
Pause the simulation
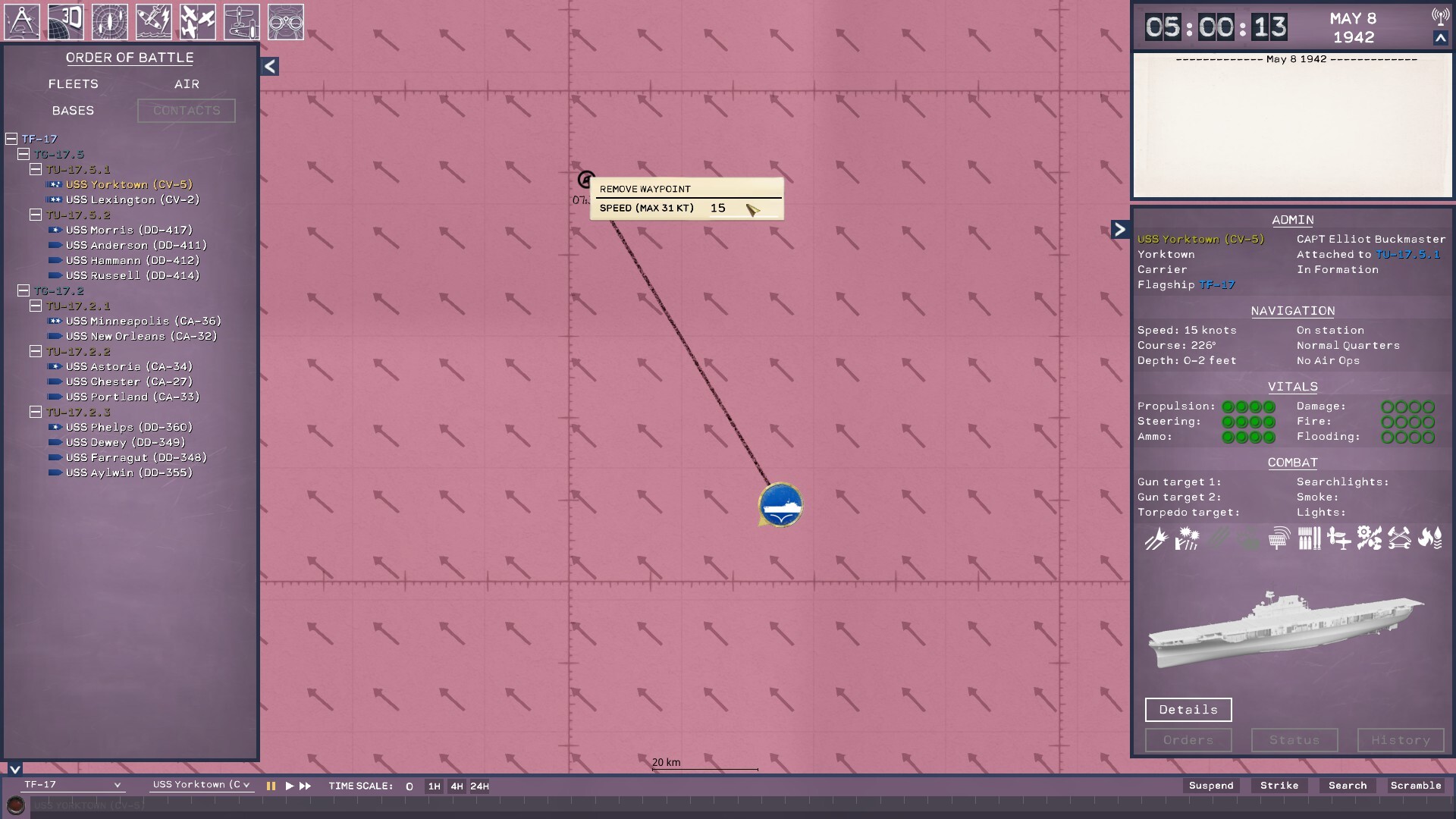(x=271, y=786)
